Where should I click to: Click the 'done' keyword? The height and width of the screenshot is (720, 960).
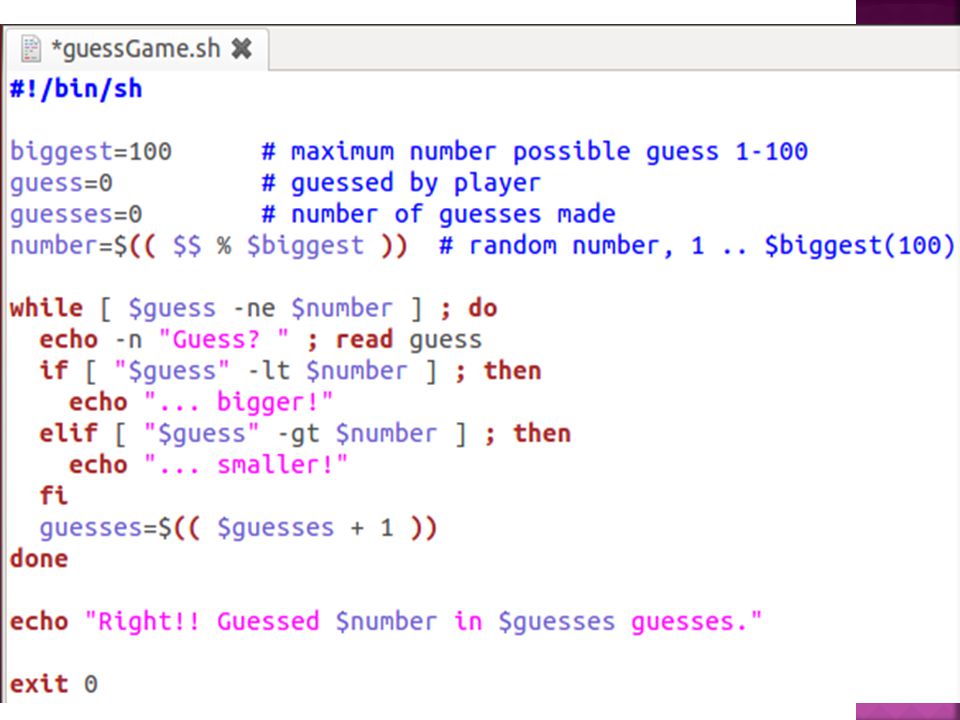point(39,559)
